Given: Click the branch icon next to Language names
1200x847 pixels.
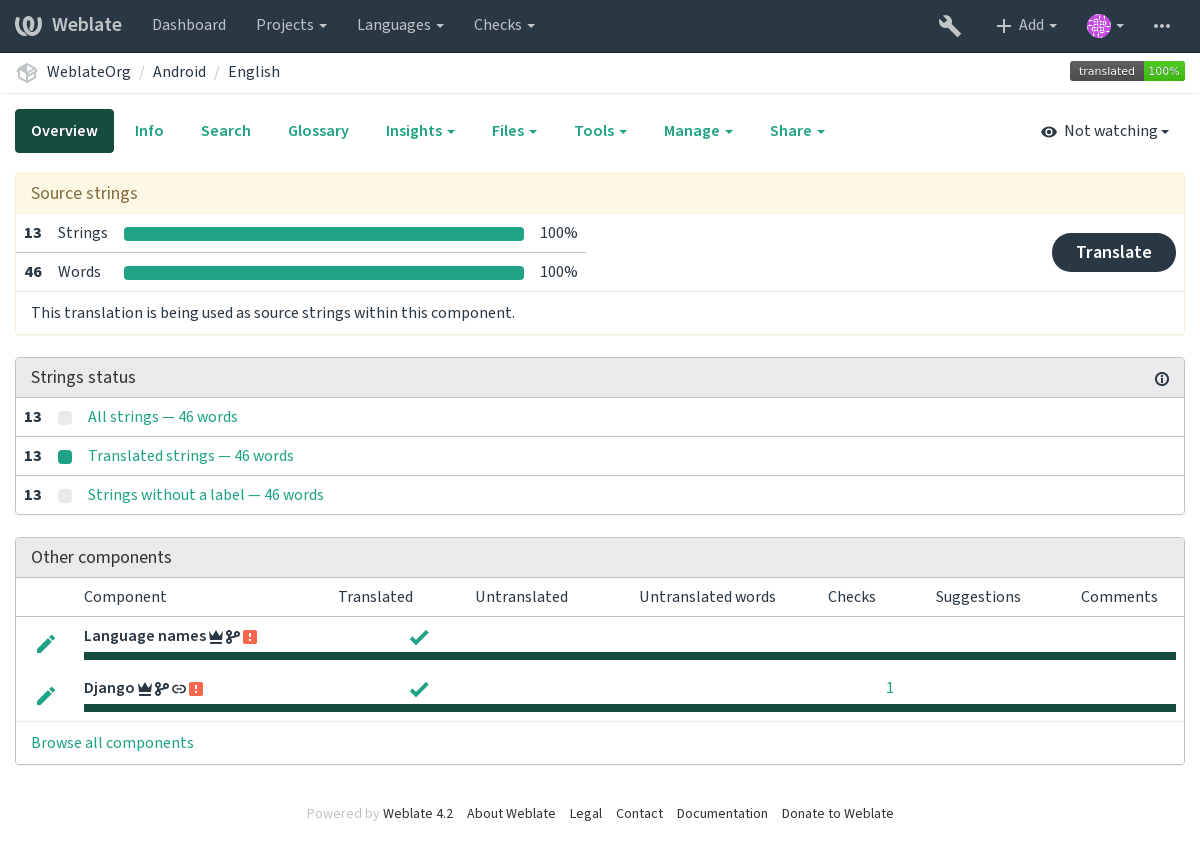Looking at the screenshot, I should pyautogui.click(x=232, y=637).
